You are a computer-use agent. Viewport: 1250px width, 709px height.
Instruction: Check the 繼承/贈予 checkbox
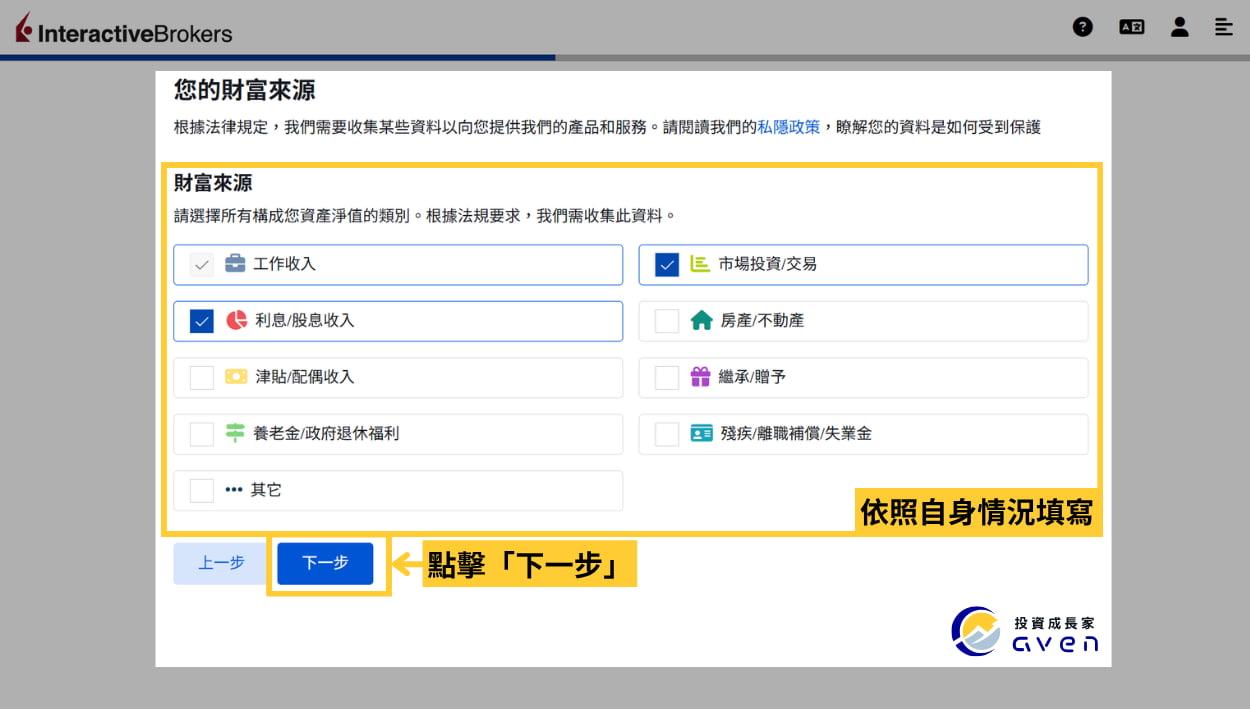click(x=667, y=377)
